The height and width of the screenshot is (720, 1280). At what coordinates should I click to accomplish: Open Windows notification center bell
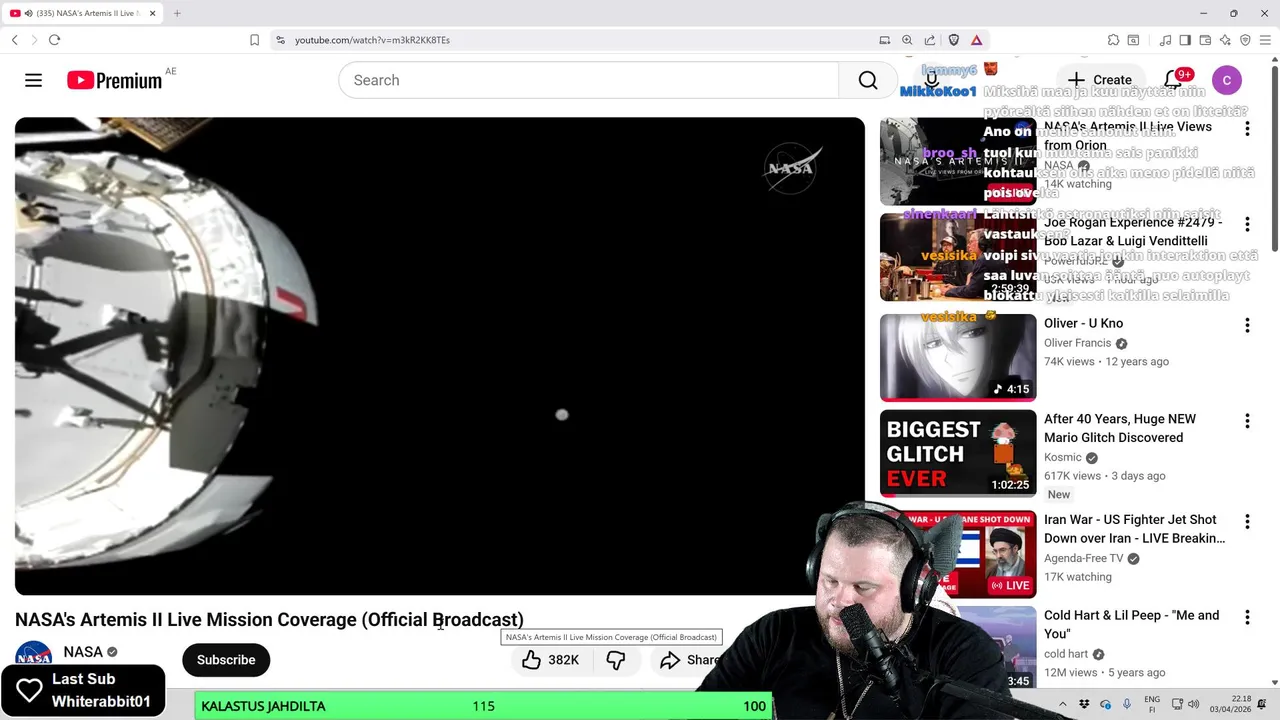point(1262,705)
